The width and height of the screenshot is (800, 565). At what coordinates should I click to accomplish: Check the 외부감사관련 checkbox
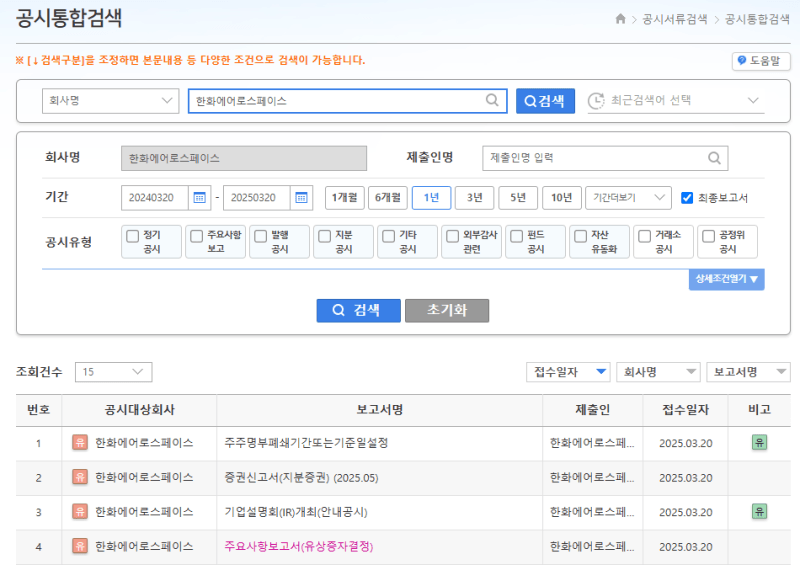click(453, 236)
